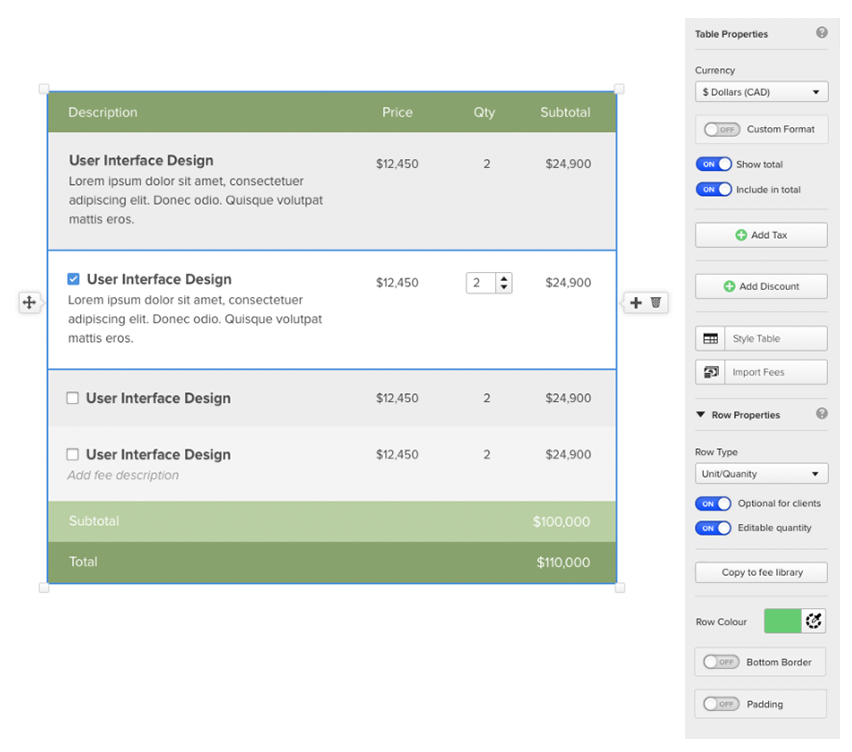Toggle the Custom Format switch
The width and height of the screenshot is (852, 752).
pos(721,129)
